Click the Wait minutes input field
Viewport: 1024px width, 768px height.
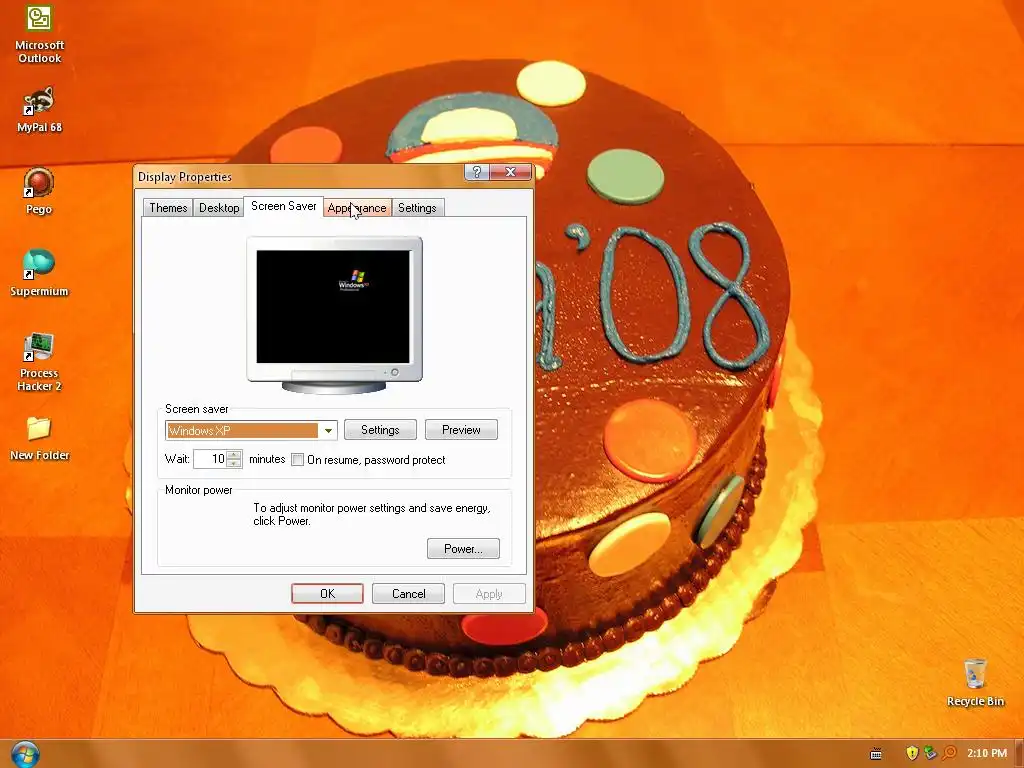click(210, 459)
